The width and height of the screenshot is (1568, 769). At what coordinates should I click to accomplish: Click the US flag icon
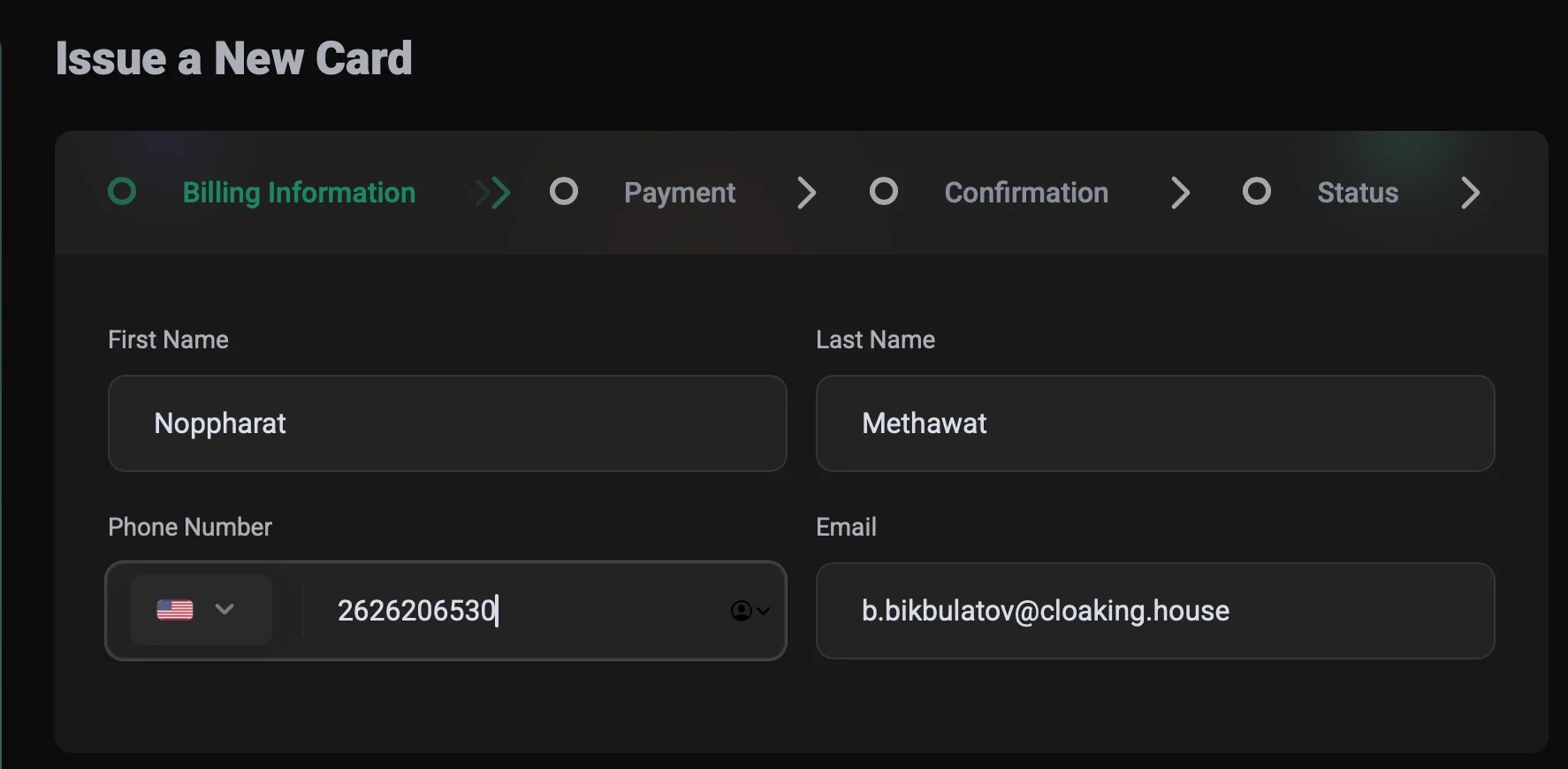[175, 610]
